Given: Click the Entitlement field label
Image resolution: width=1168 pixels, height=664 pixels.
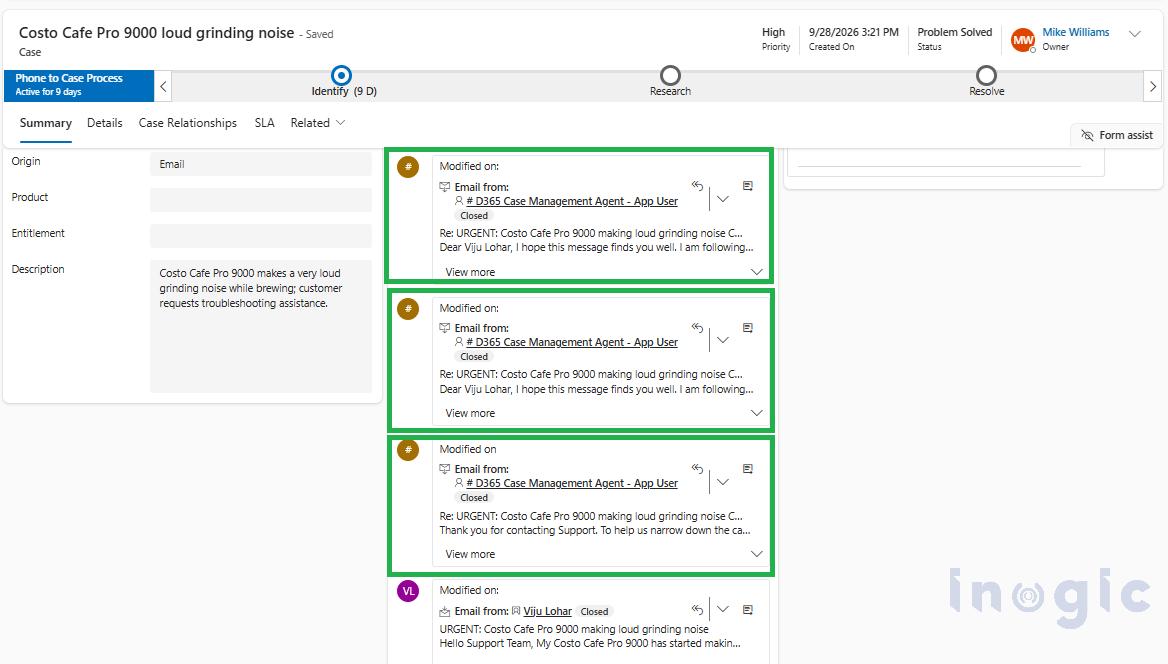Looking at the screenshot, I should click(x=38, y=233).
